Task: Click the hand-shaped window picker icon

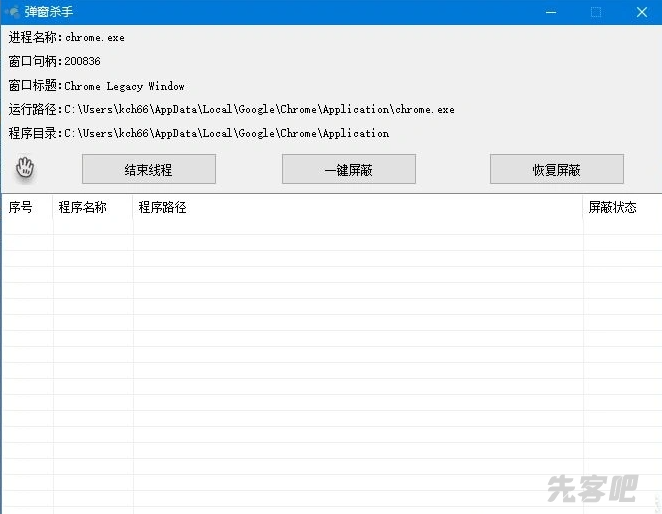Action: pos(25,168)
